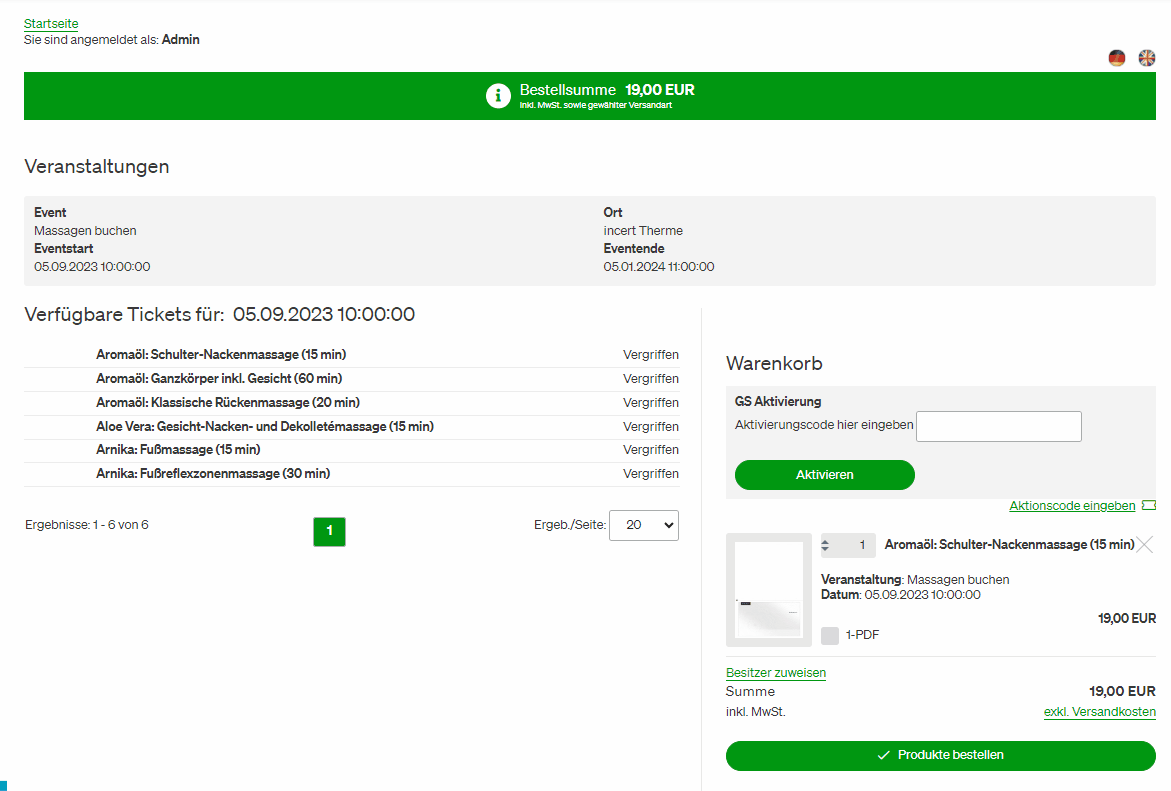This screenshot has height=791, width=1171.
Task: Click Eventende date 05.01.2024 11:00:00
Action: point(659,267)
